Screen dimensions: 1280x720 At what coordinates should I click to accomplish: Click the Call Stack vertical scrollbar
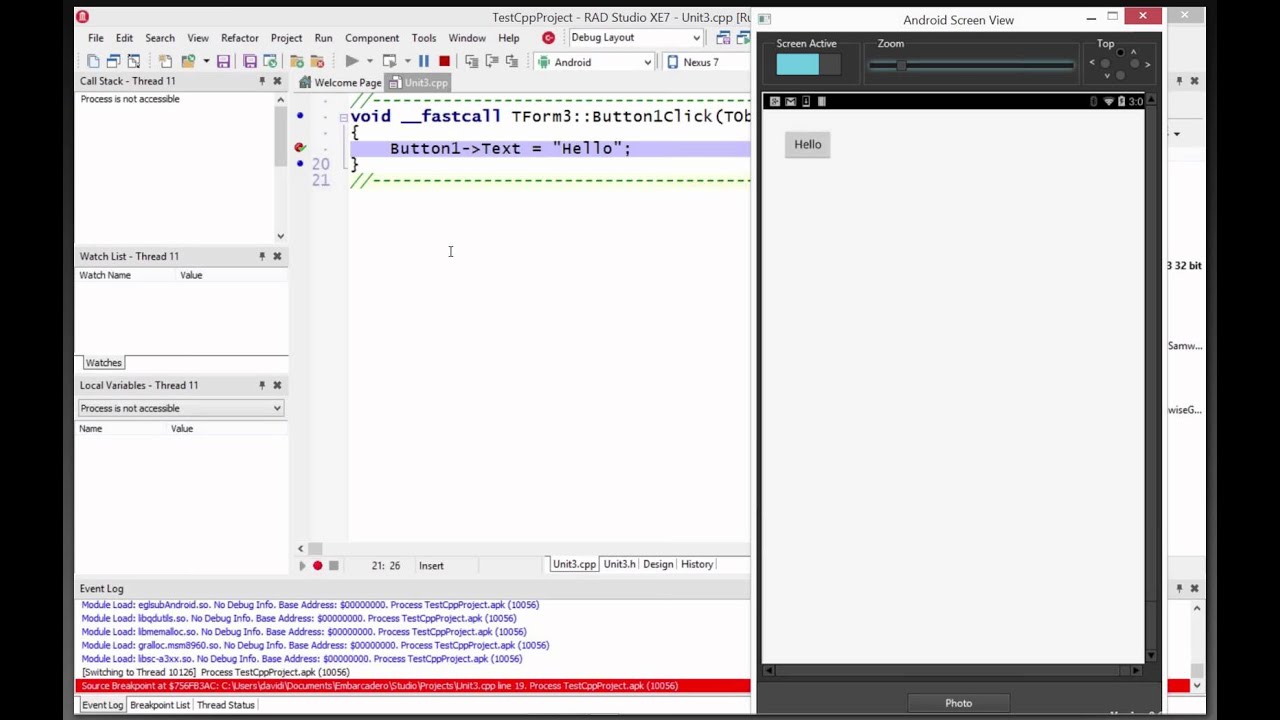coord(281,165)
